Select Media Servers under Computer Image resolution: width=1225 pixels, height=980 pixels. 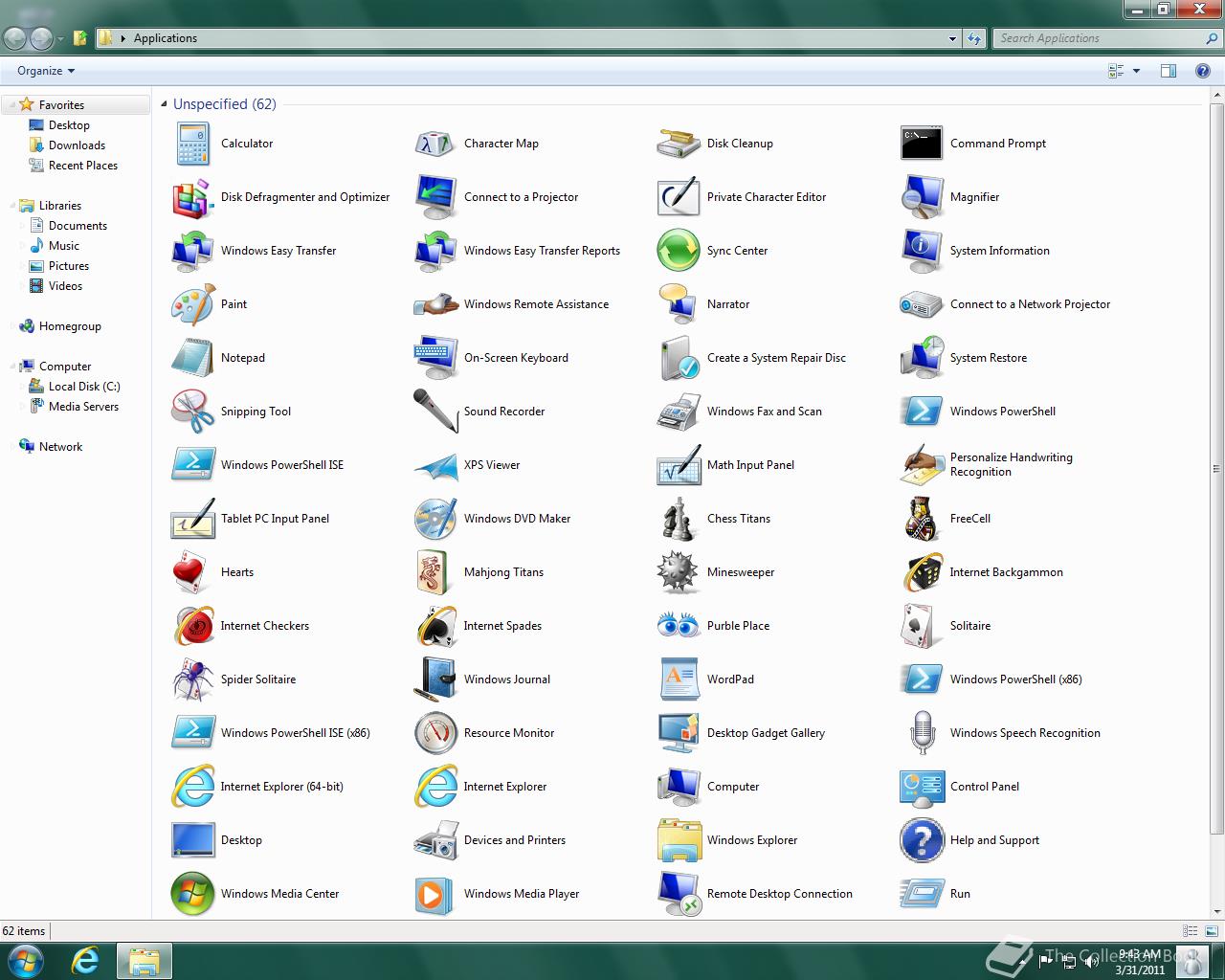(83, 407)
